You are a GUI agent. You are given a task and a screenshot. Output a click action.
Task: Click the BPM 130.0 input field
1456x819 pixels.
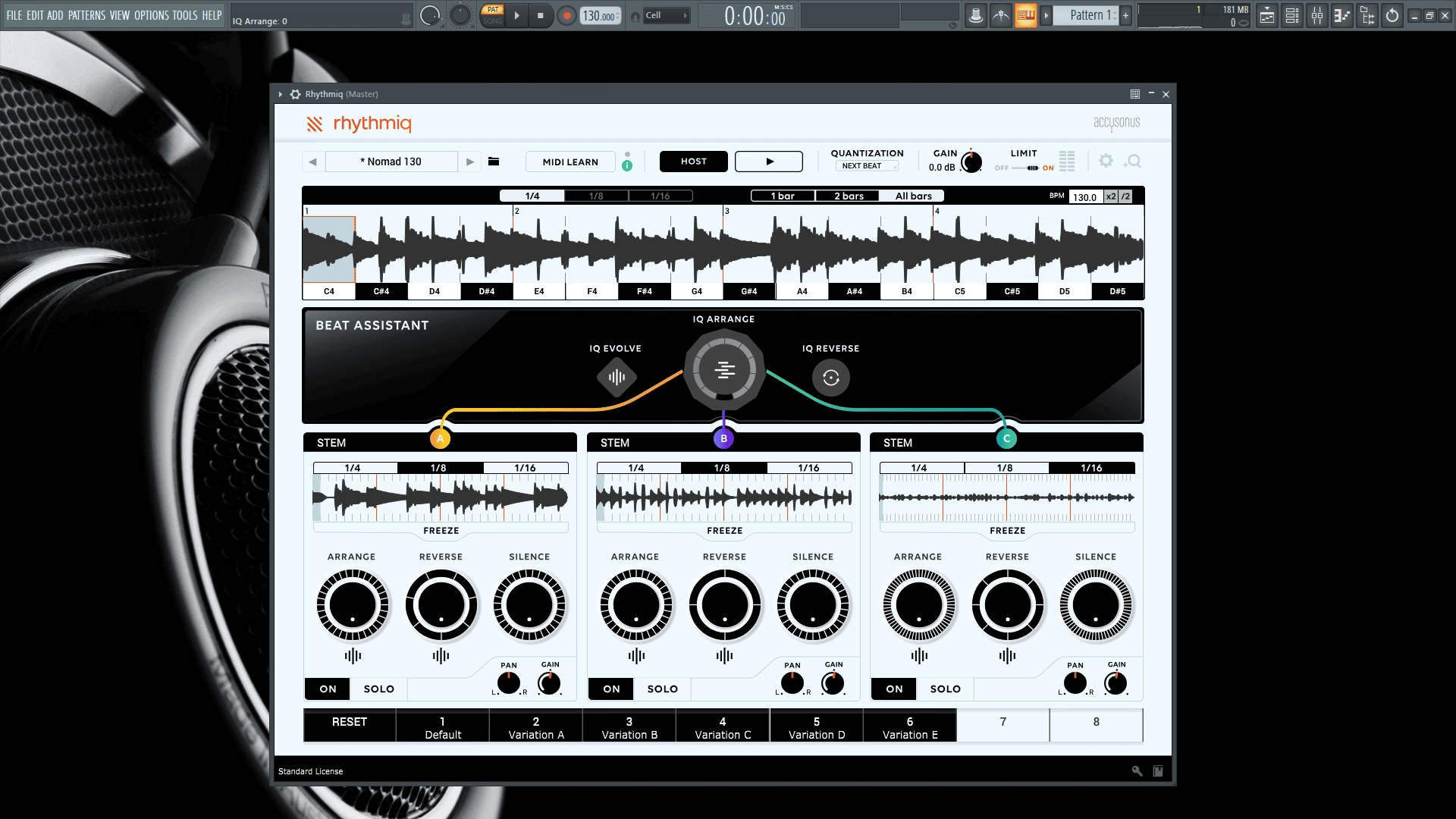(x=1085, y=197)
